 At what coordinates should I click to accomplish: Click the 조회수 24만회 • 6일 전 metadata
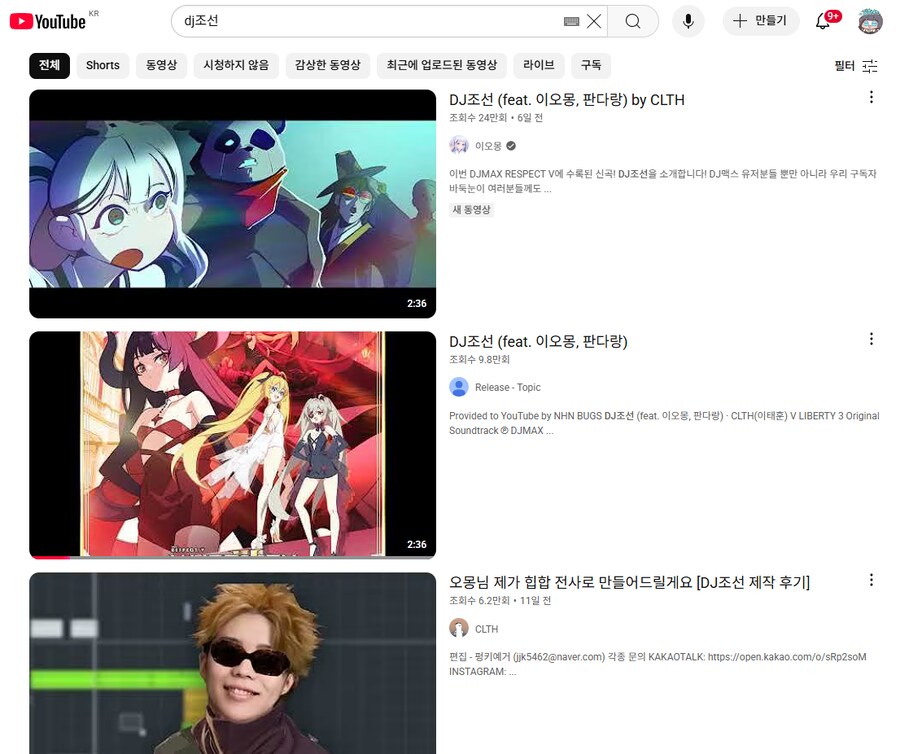(496, 118)
